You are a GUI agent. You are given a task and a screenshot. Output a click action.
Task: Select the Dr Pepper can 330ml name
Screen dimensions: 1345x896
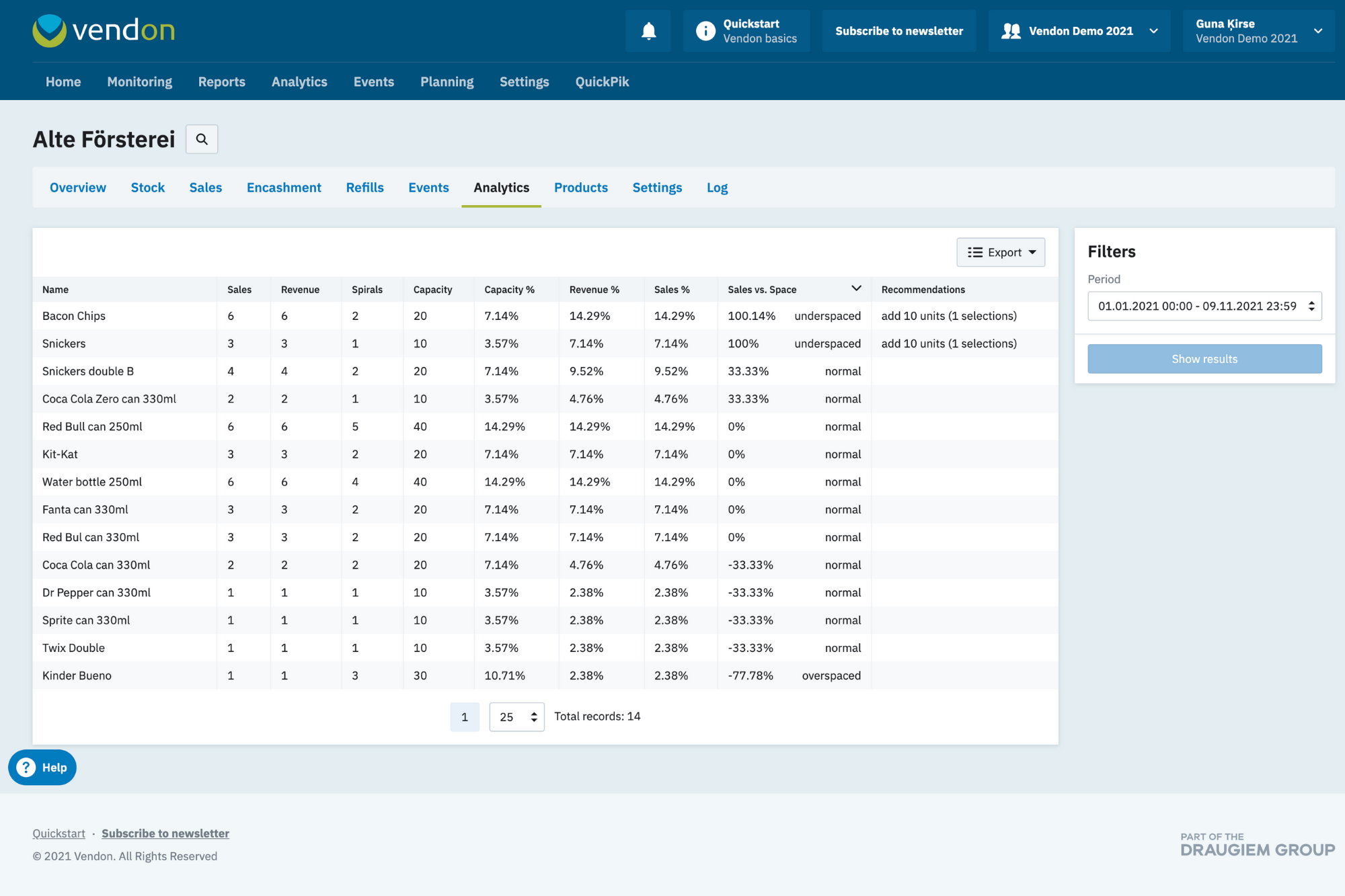(x=96, y=592)
